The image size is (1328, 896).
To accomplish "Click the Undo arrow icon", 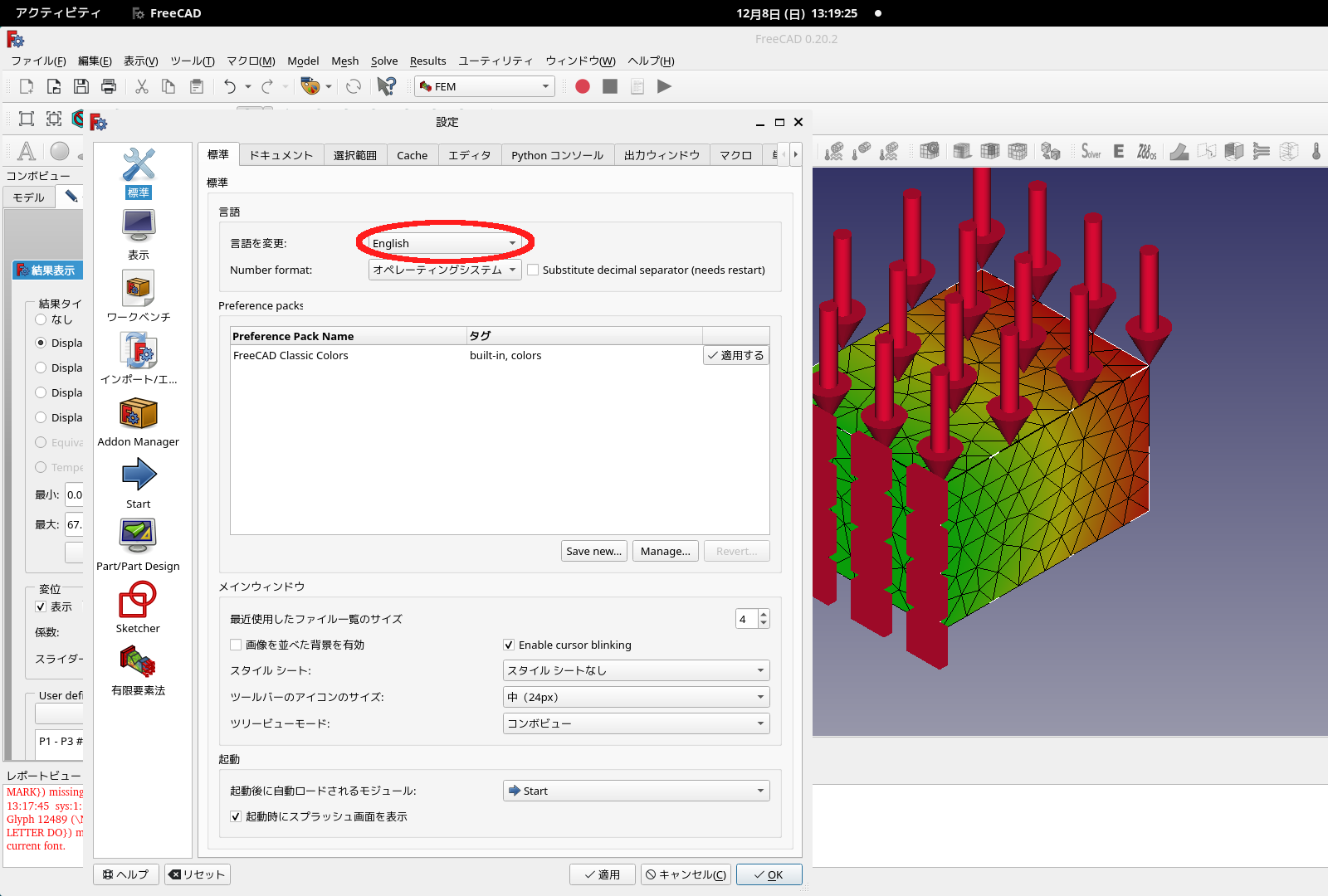I will [230, 86].
